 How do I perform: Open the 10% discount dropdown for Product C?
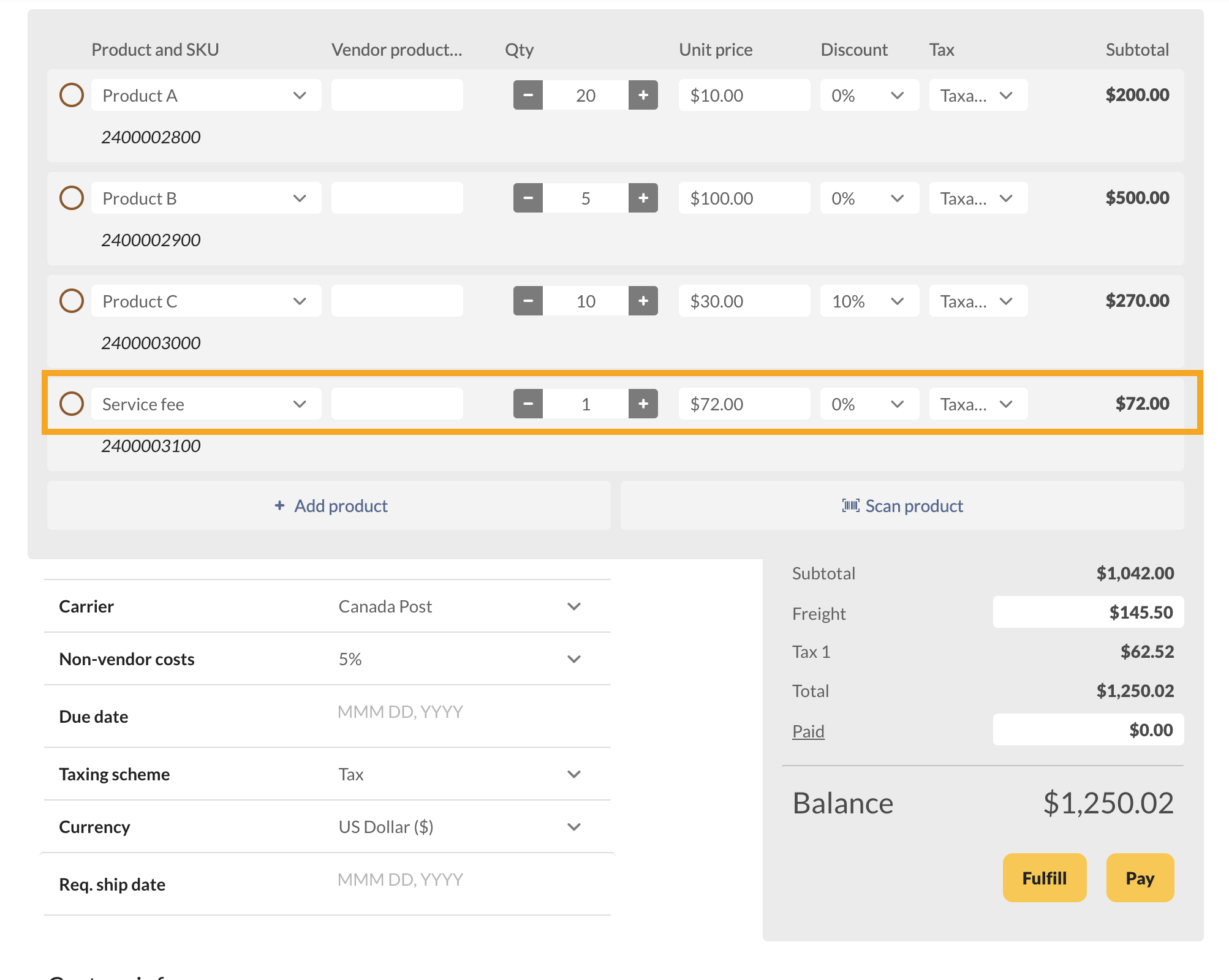[869, 301]
